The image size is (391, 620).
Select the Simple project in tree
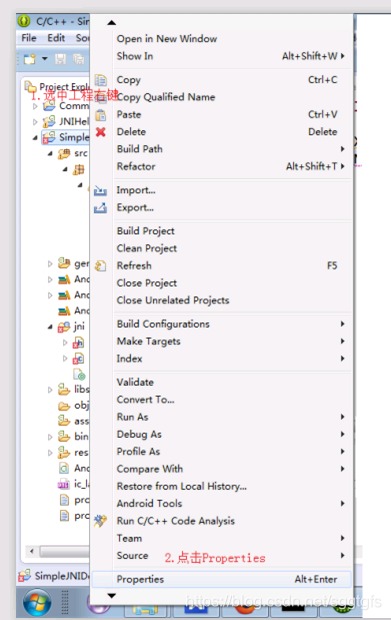point(66,137)
